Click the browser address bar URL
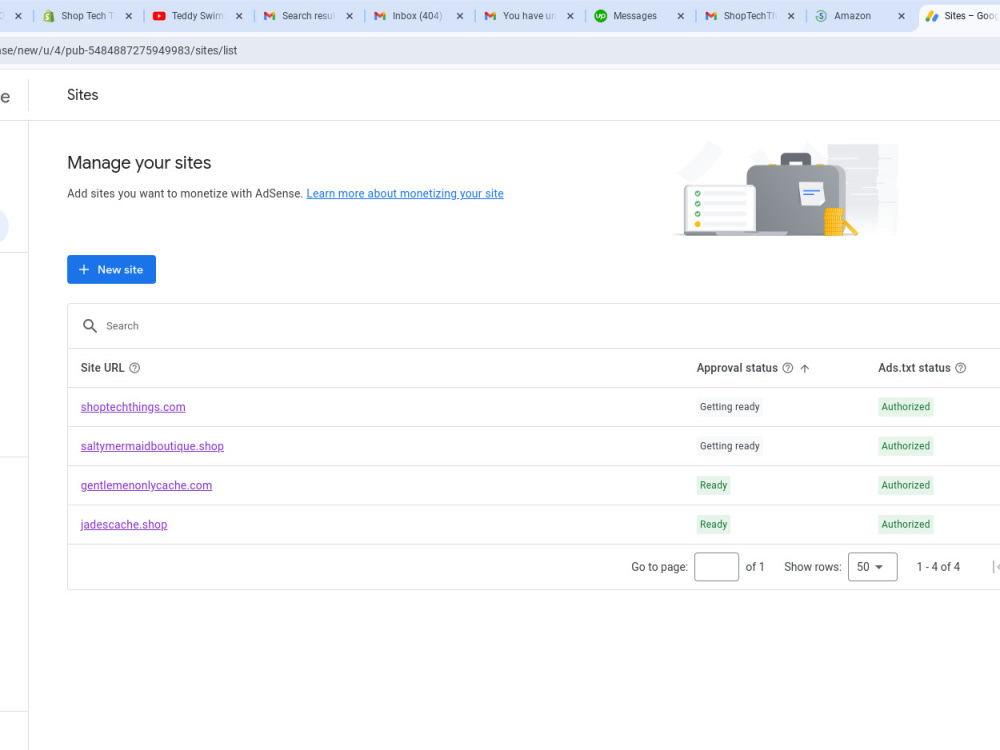Screen dimensions: 1000x750 tap(119, 50)
